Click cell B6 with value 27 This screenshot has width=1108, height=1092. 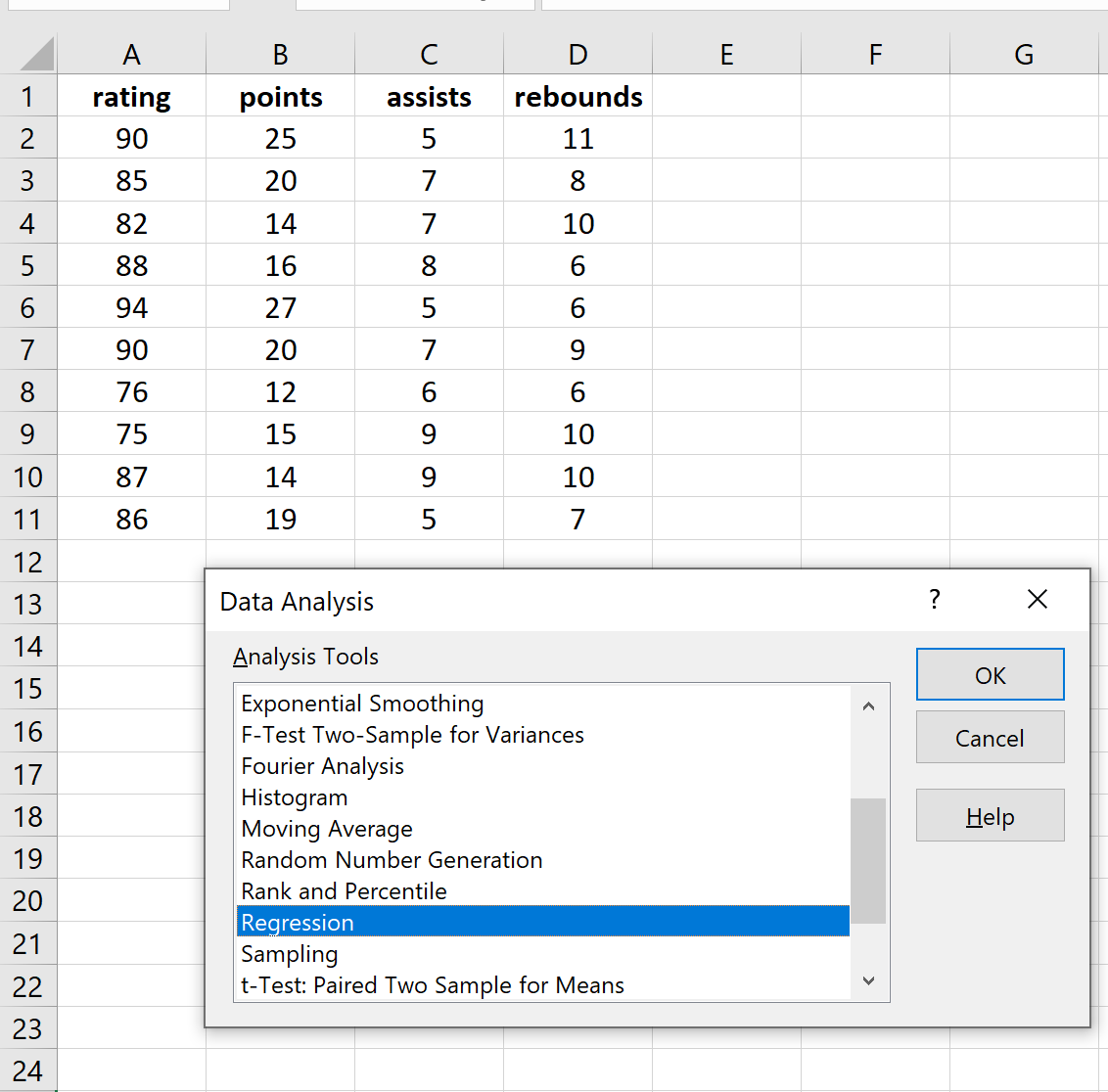point(281,307)
